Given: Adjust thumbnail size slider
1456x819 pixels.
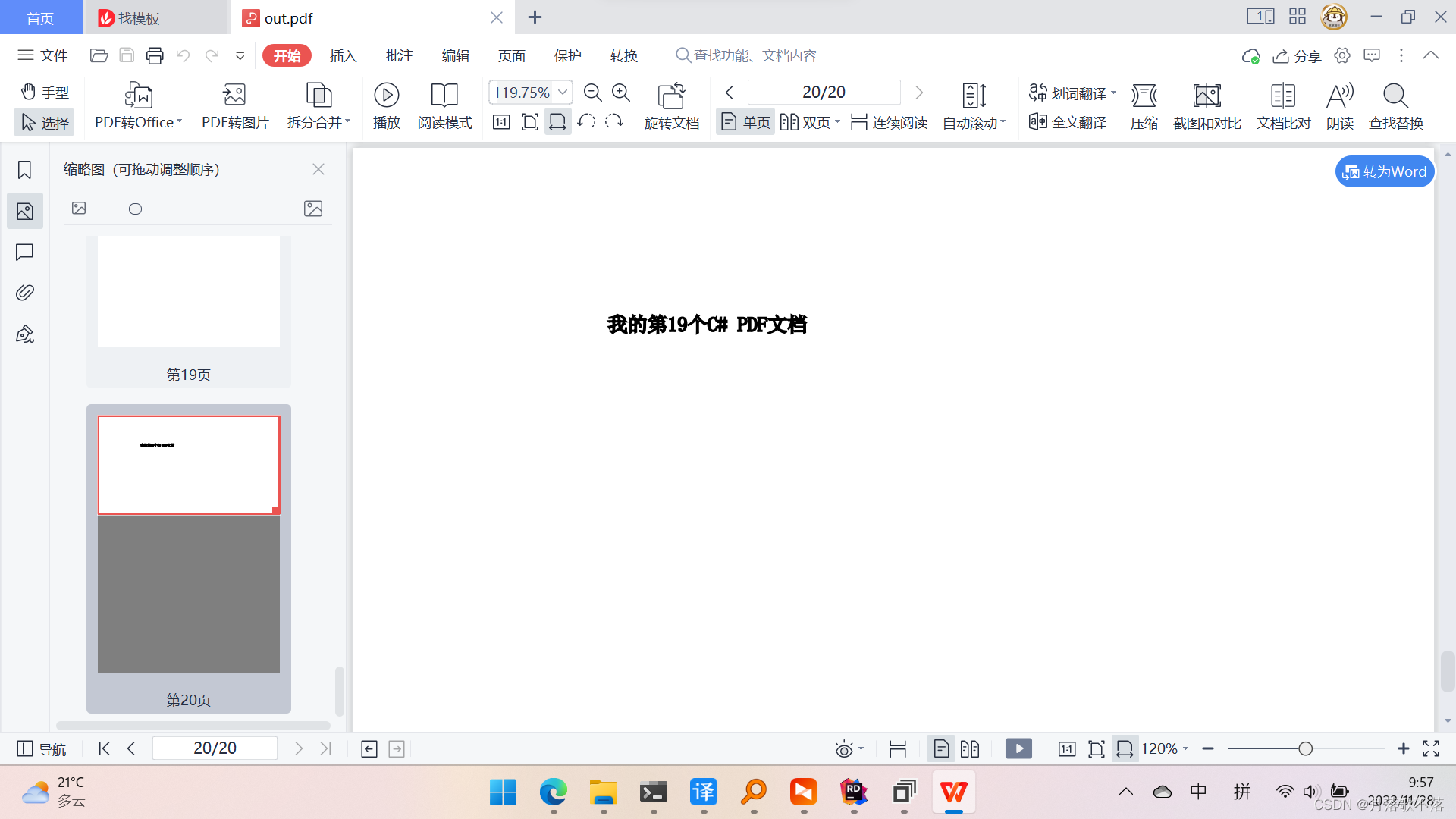Looking at the screenshot, I should pos(135,209).
